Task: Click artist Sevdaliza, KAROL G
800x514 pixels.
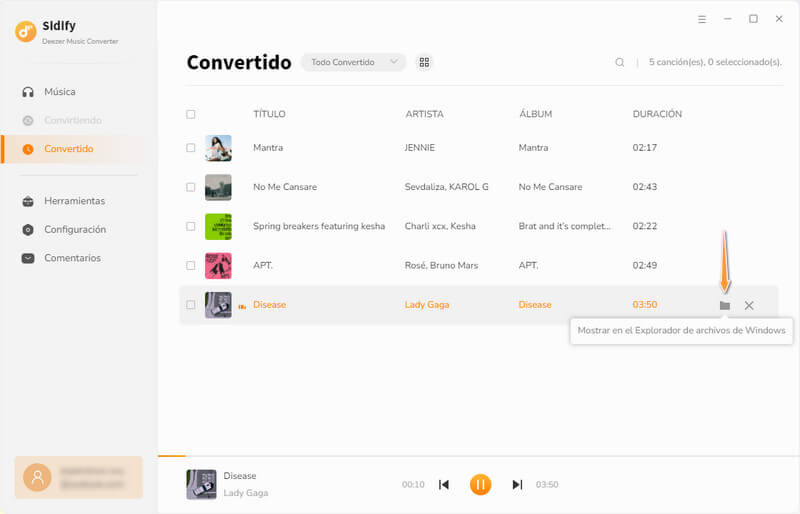Action: (446, 187)
